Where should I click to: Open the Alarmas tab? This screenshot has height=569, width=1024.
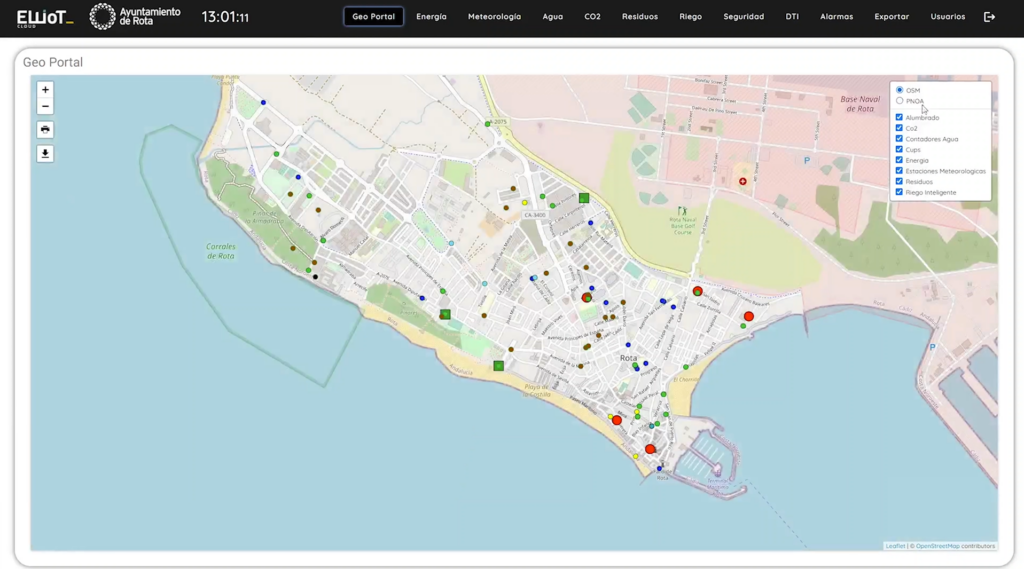tap(836, 17)
